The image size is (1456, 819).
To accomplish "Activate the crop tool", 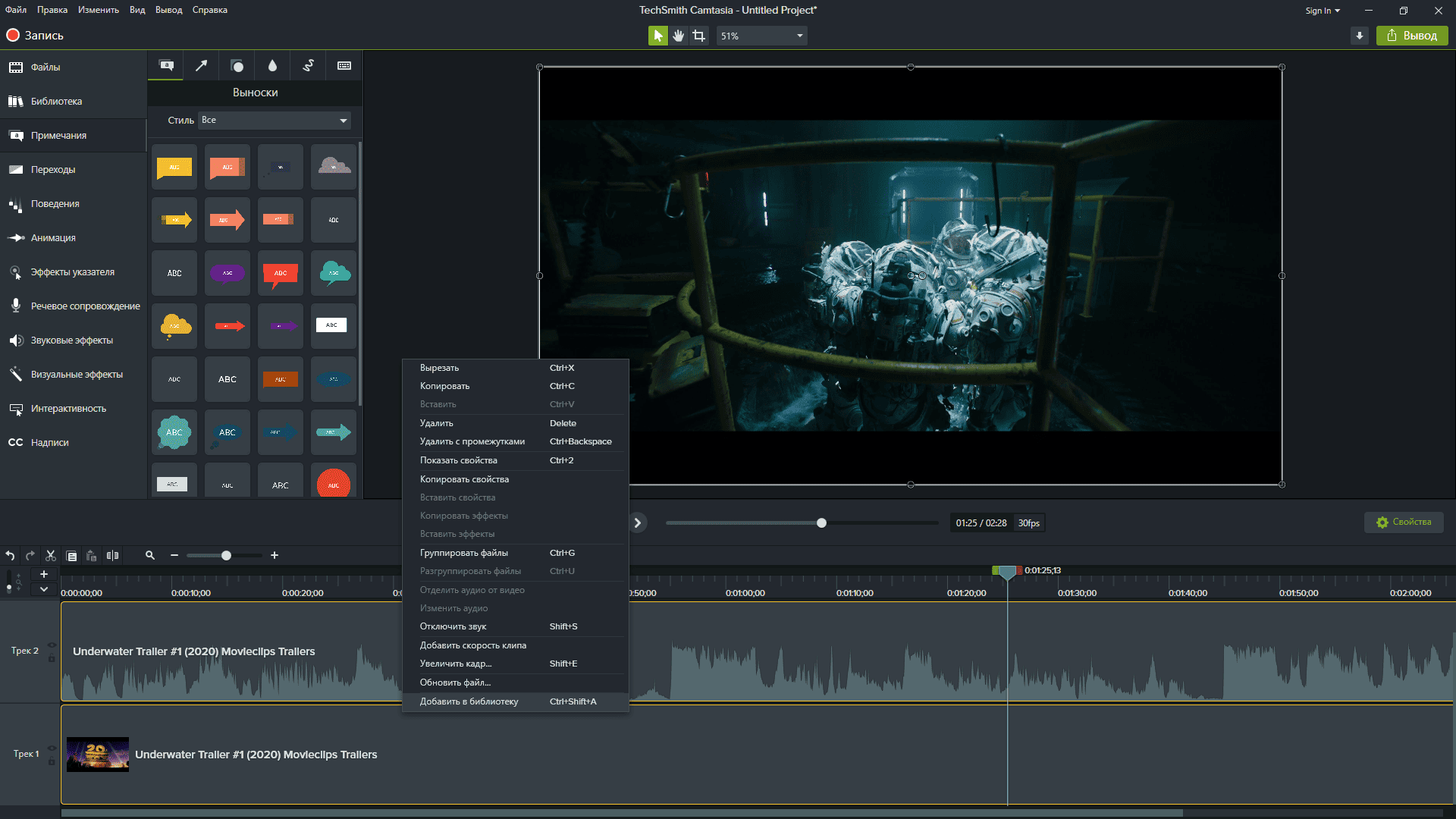I will pos(698,36).
